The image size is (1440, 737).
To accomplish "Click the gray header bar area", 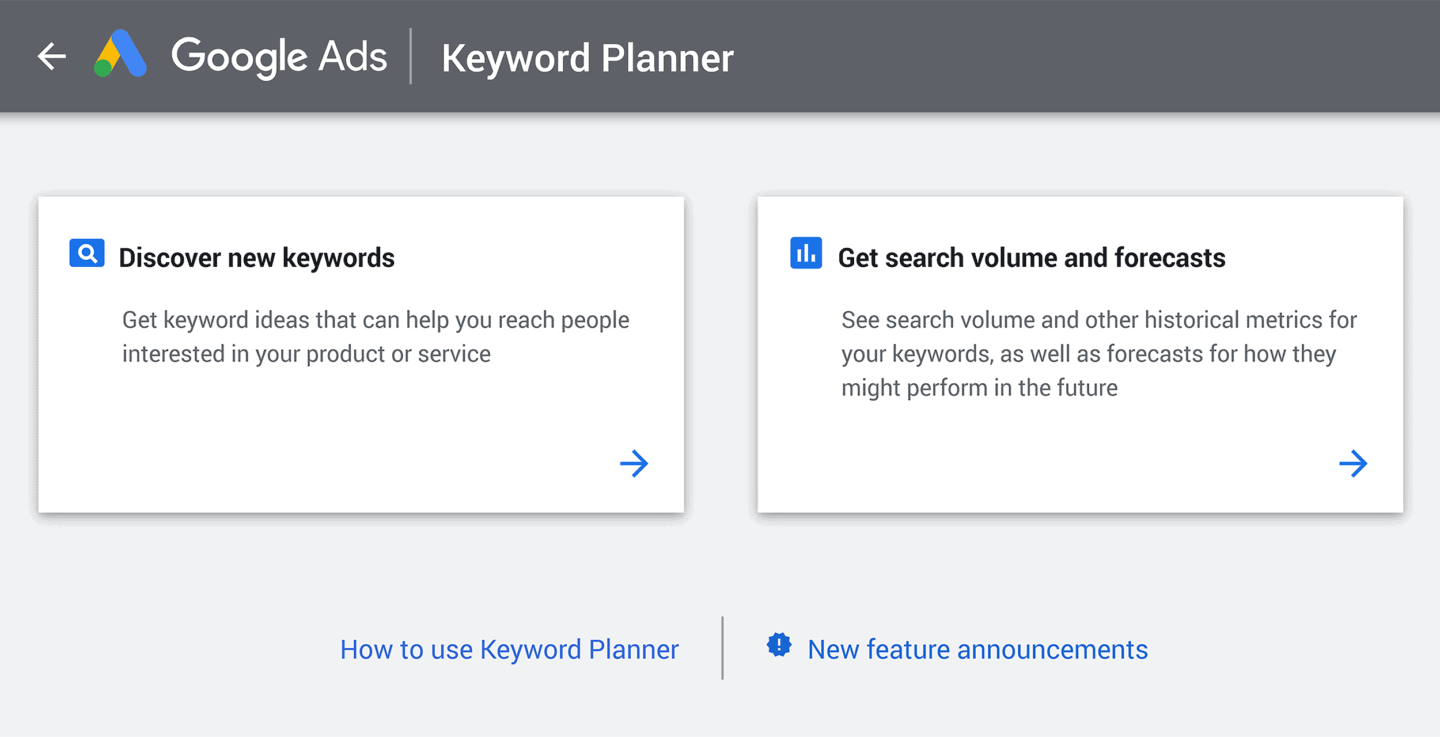I will (x=1100, y=56).
